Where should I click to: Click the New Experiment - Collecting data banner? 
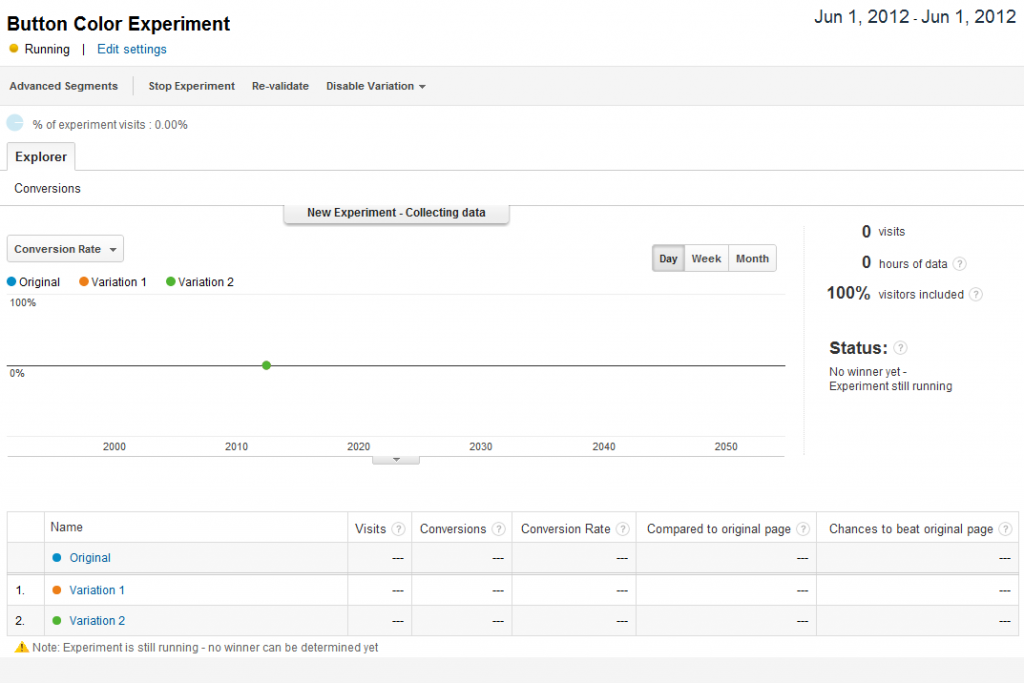(x=396, y=214)
